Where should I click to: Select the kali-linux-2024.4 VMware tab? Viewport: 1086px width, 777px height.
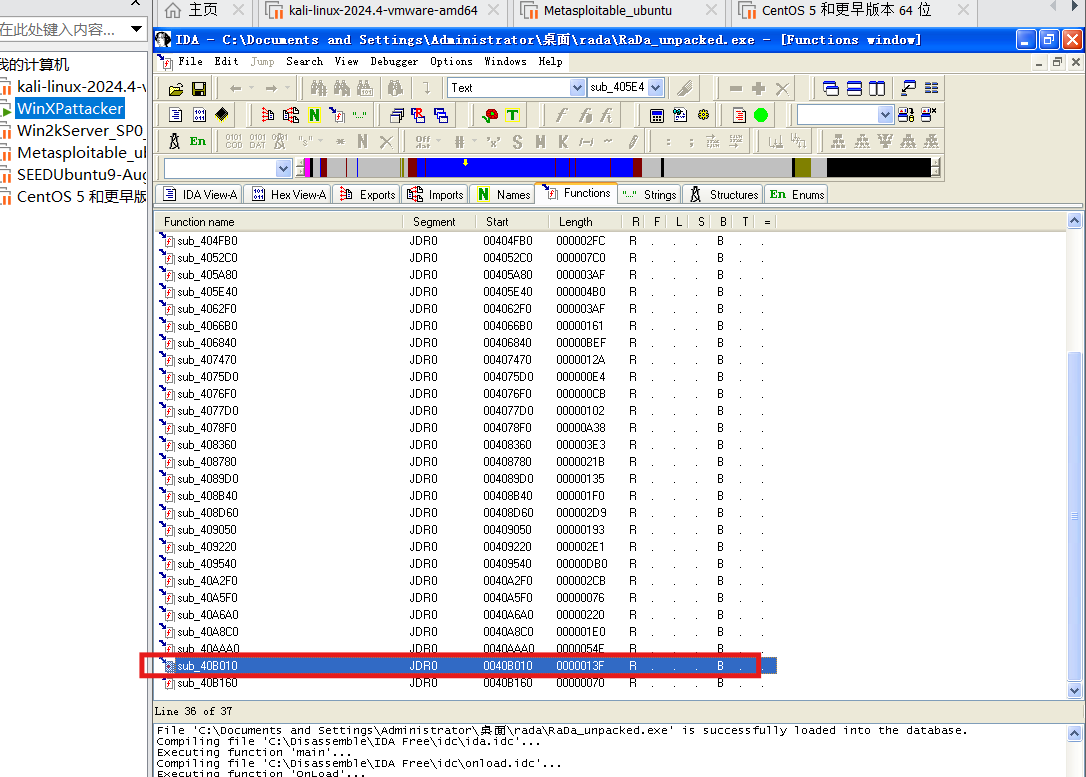coord(383,10)
